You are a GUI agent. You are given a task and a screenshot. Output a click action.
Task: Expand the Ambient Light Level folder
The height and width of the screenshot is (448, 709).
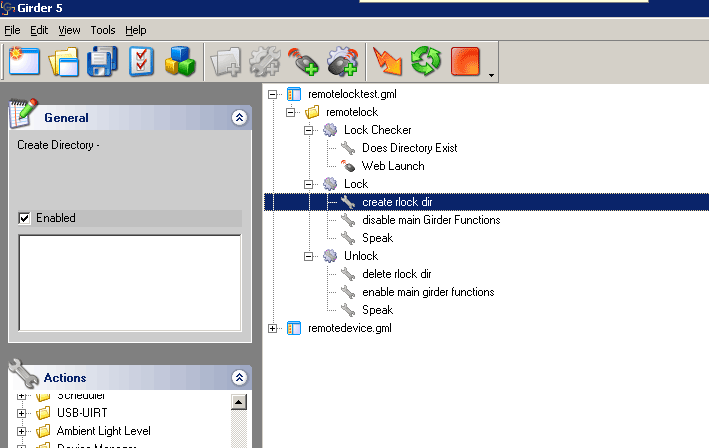click(22, 431)
